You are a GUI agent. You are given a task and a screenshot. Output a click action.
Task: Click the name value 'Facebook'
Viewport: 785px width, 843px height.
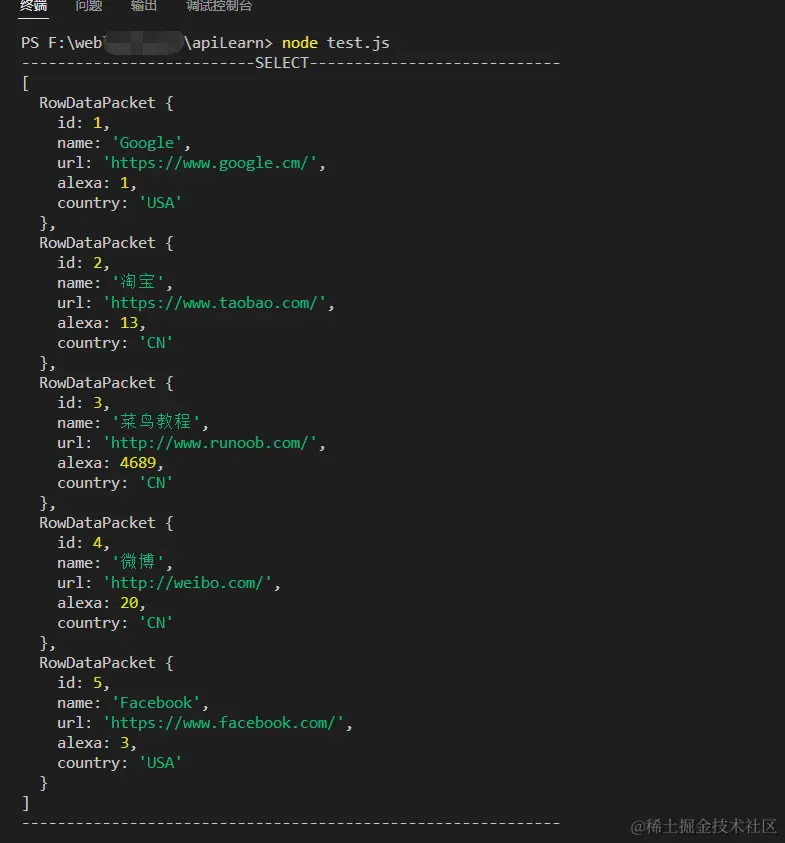(x=156, y=703)
